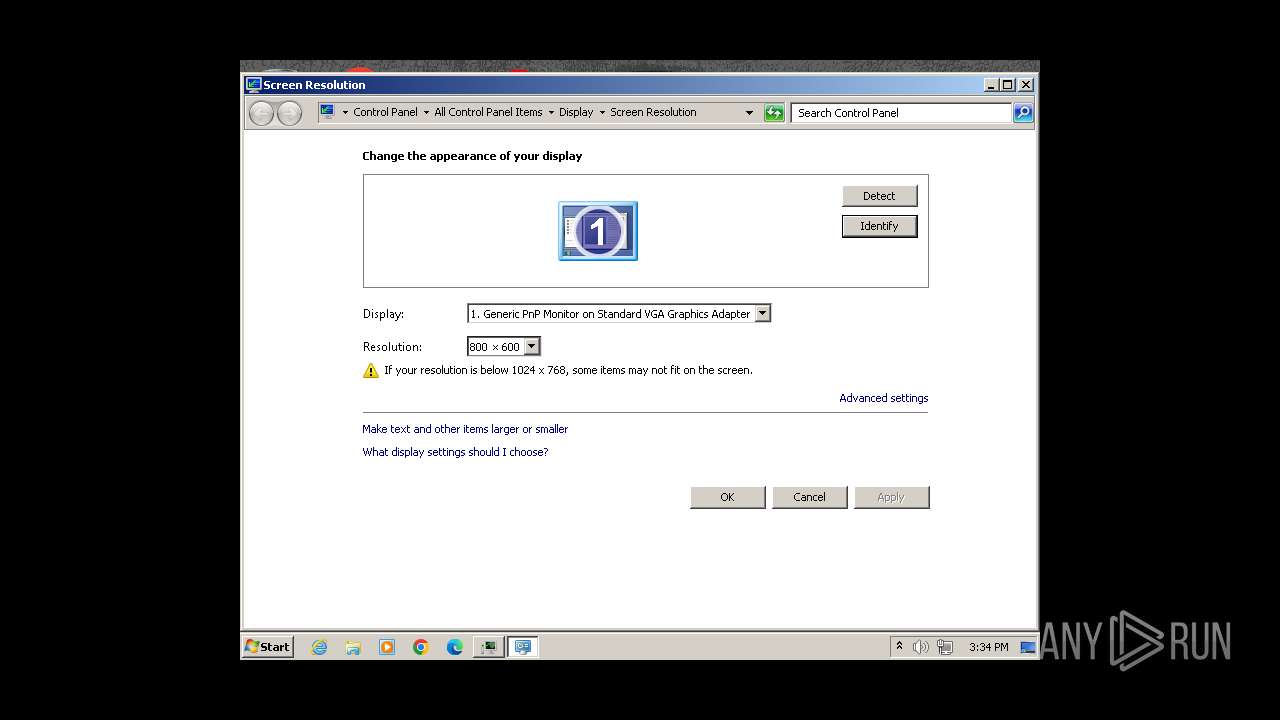The image size is (1280, 720).
Task: Click the Show desktop tray icon
Action: click(1027, 647)
